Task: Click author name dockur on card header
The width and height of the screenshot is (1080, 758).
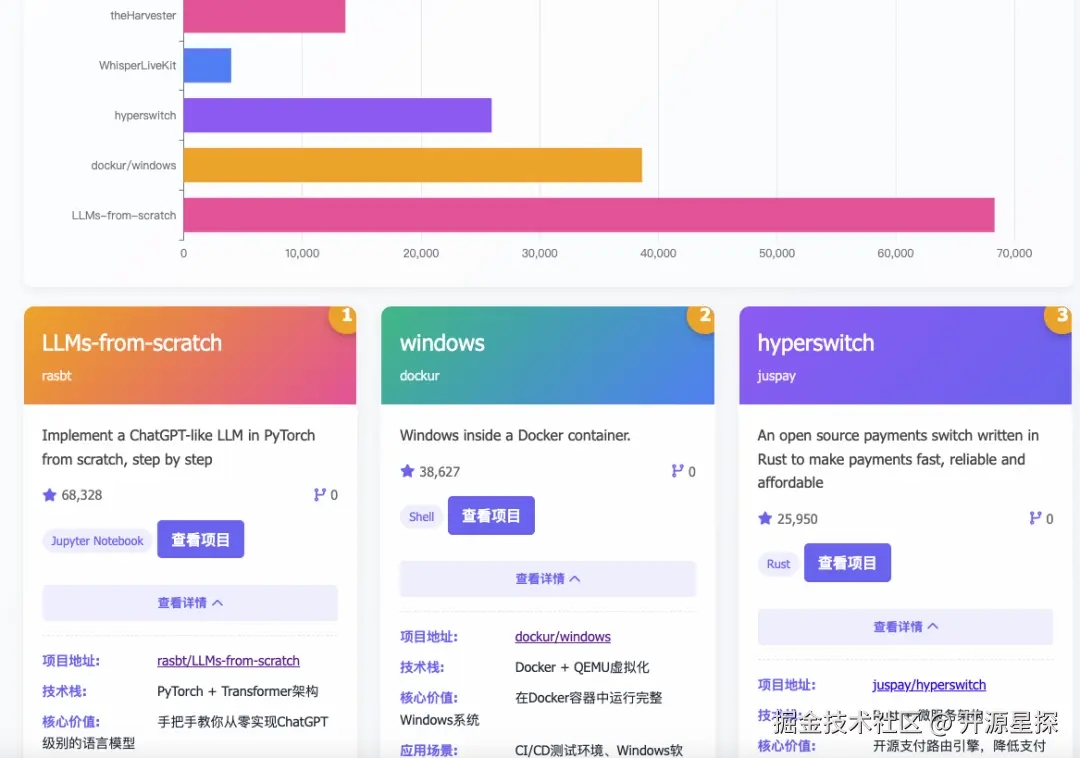Action: [419, 376]
